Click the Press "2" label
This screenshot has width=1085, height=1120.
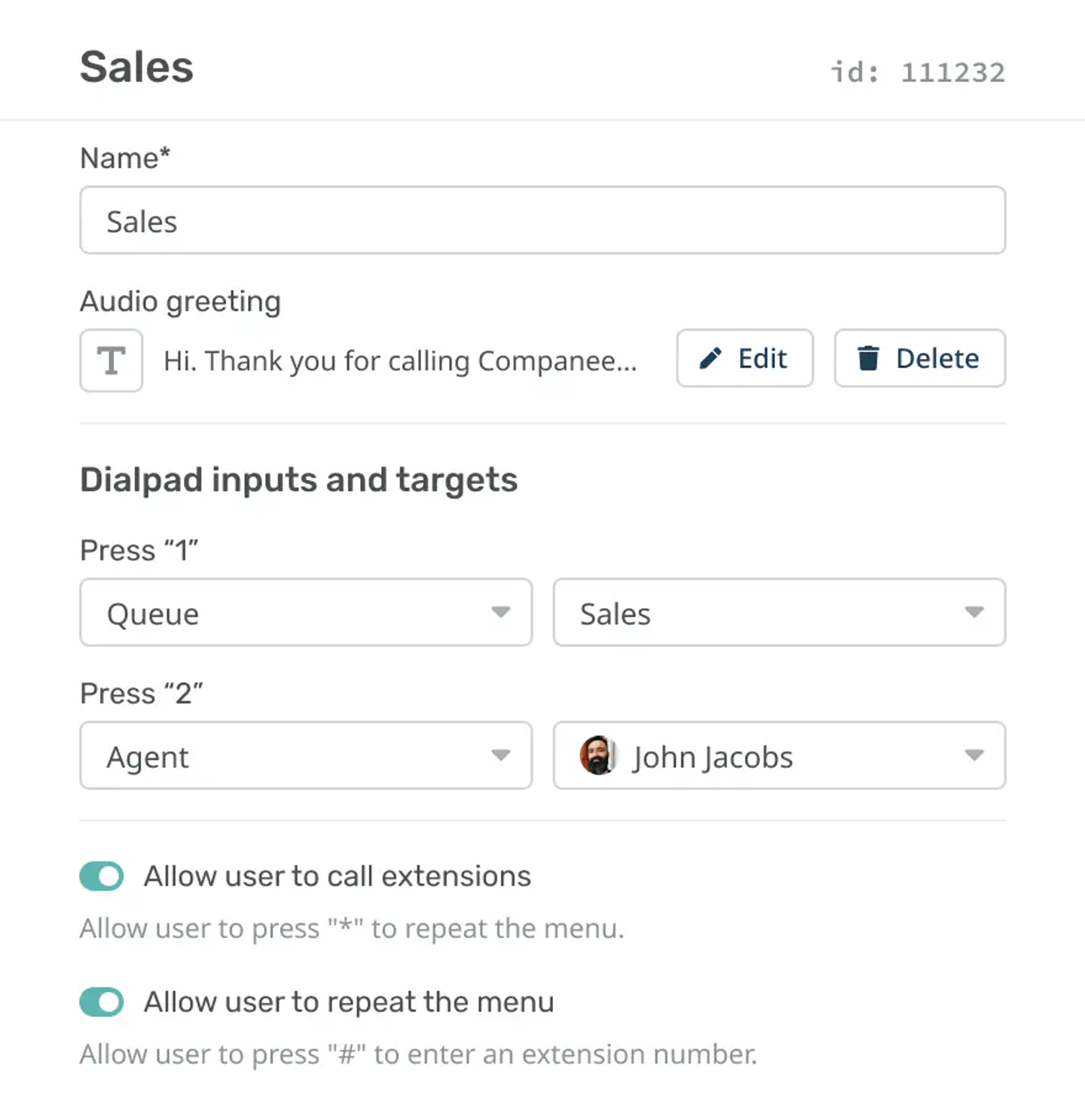(141, 693)
